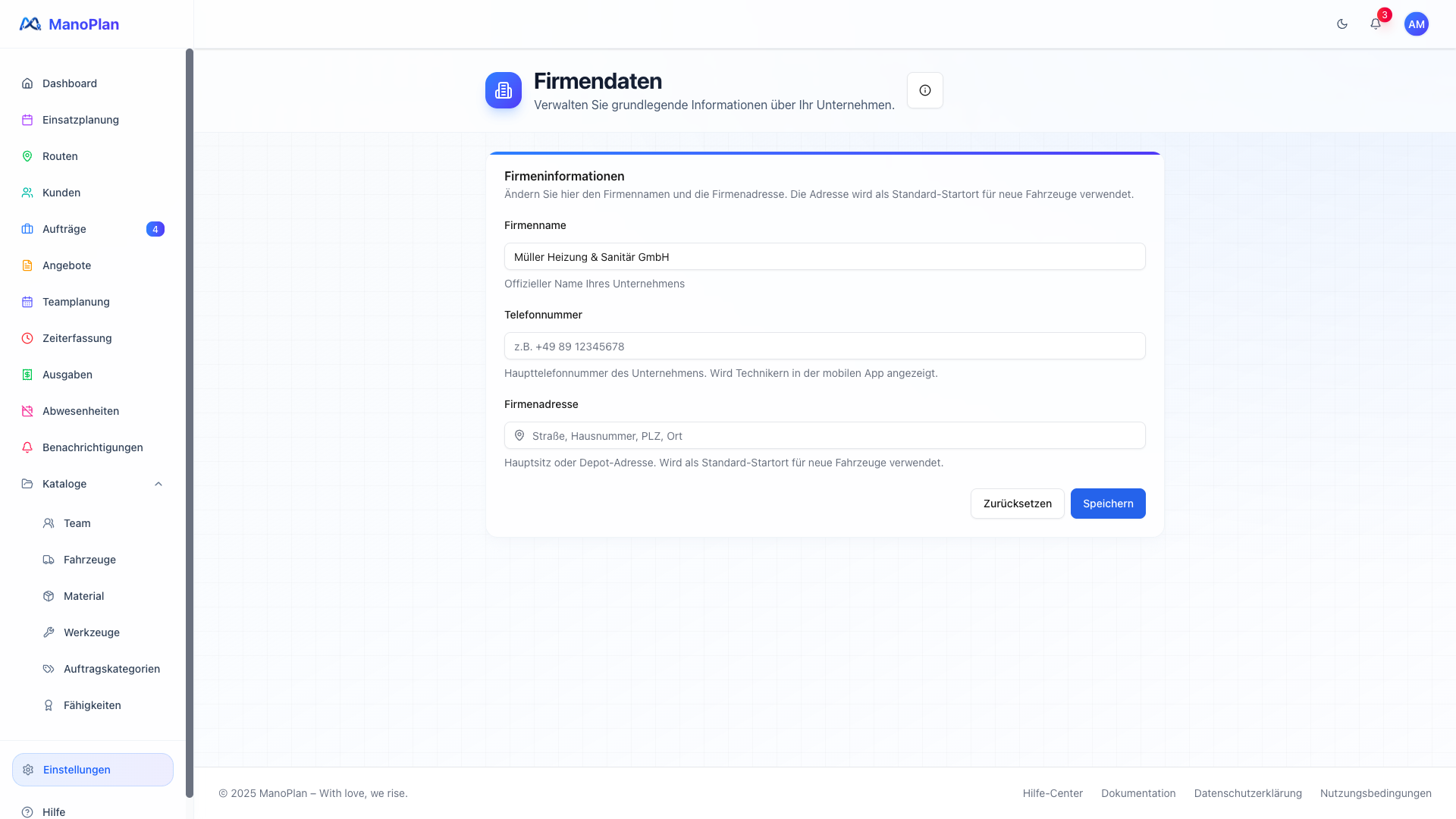Select Auftragskategorien catalog entry
The image size is (1456, 819).
[111, 669]
